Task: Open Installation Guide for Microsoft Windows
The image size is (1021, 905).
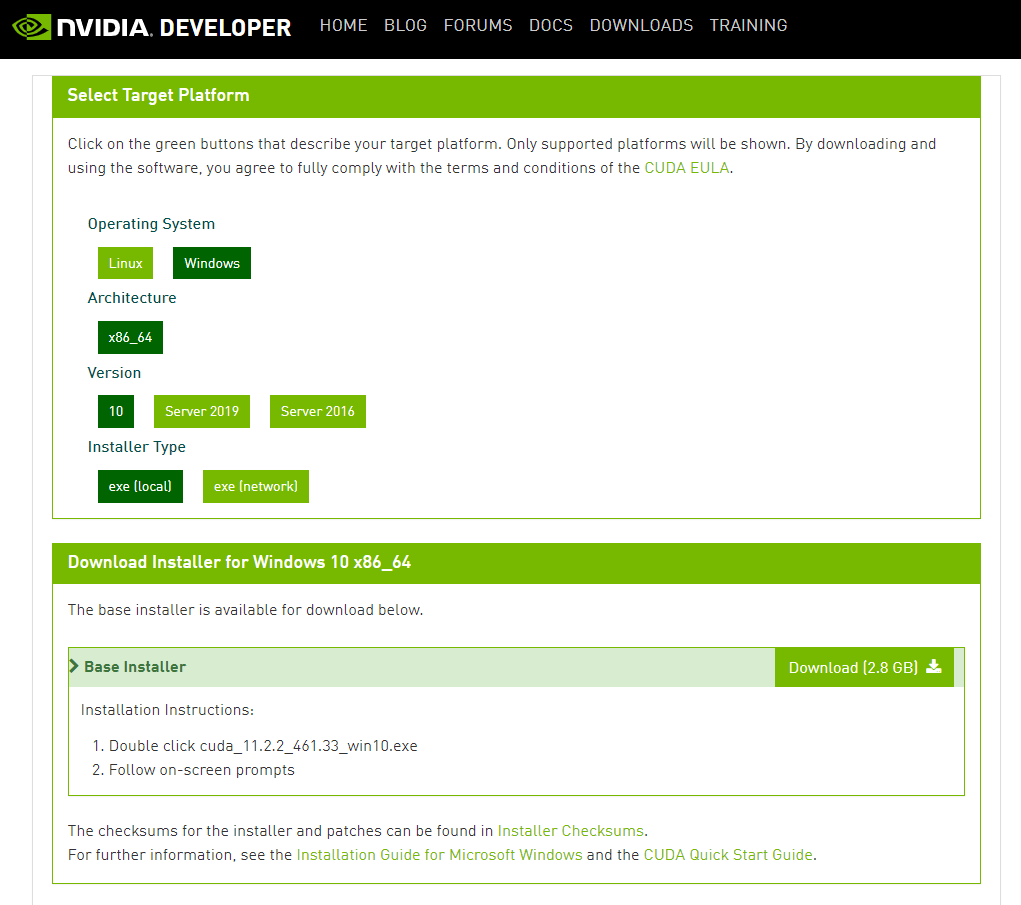Action: [x=439, y=855]
